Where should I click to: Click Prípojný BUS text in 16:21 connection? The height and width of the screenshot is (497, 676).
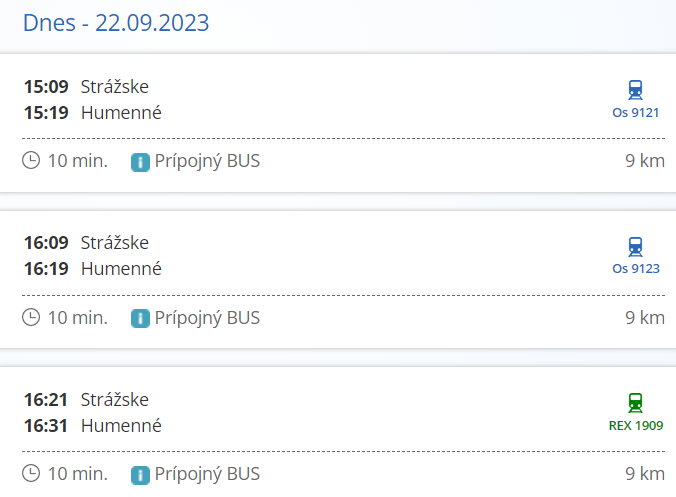pos(207,473)
